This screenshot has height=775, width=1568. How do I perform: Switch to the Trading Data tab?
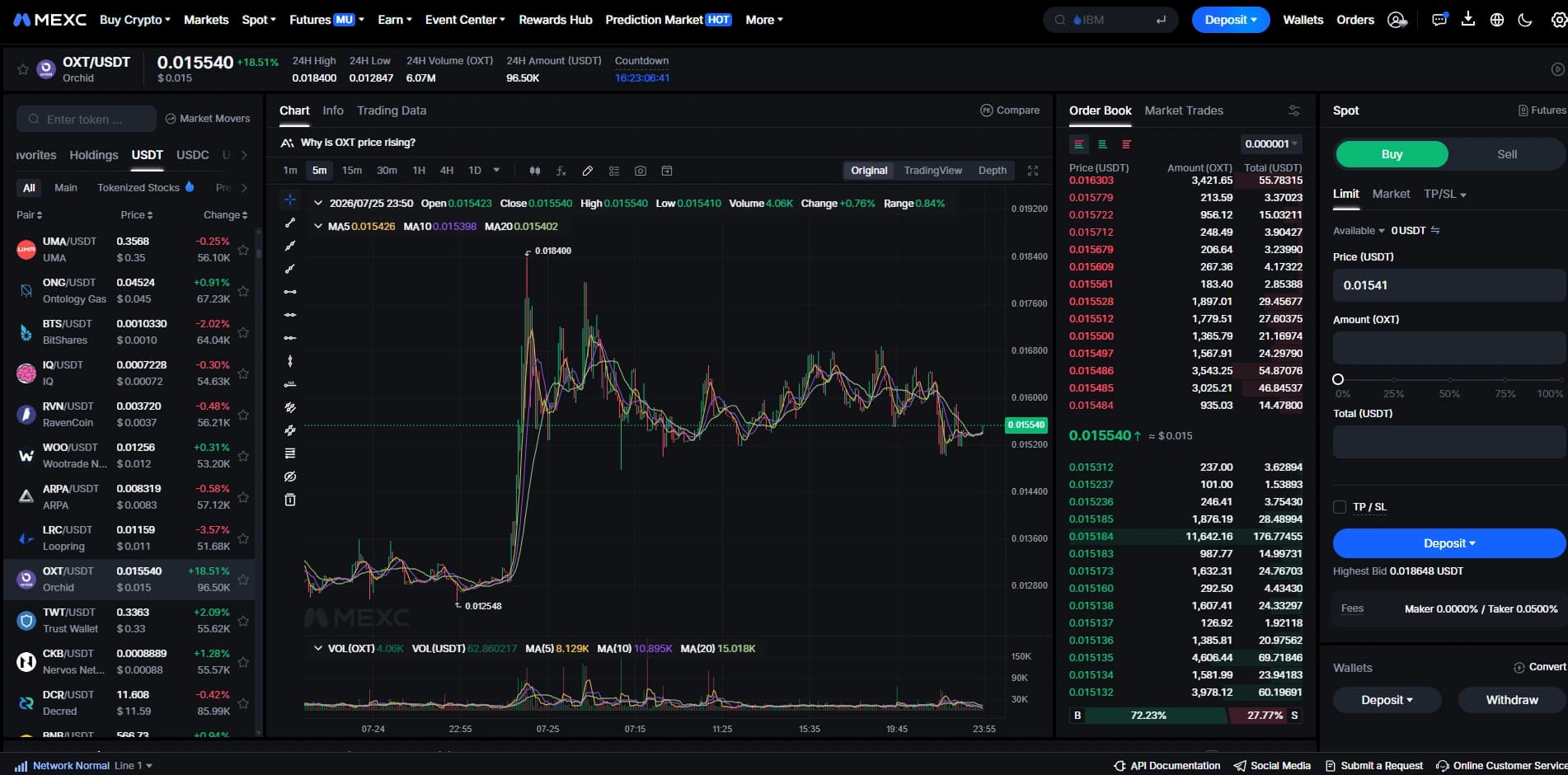[392, 110]
